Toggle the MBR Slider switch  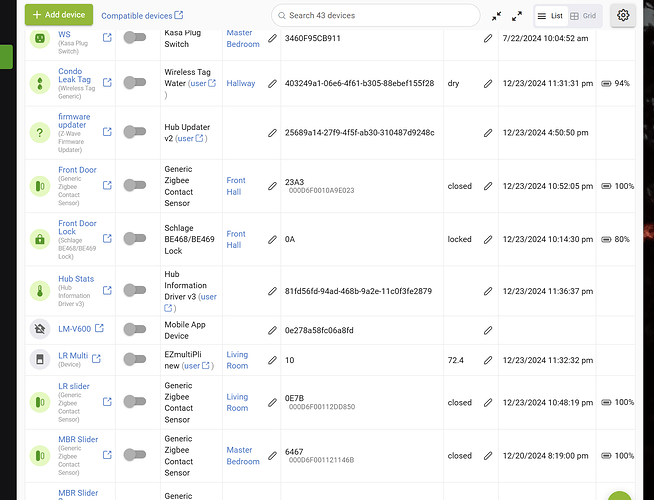tap(135, 455)
